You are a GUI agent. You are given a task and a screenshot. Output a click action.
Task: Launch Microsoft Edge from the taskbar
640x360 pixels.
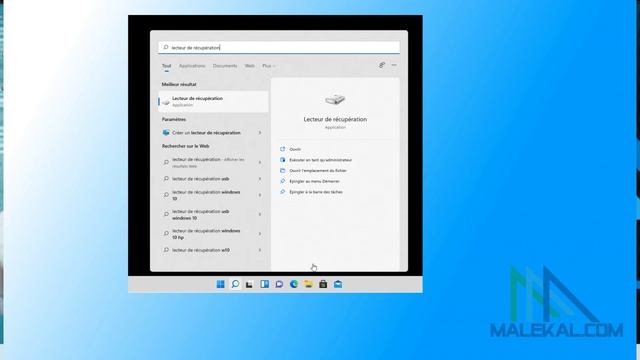tap(293, 284)
